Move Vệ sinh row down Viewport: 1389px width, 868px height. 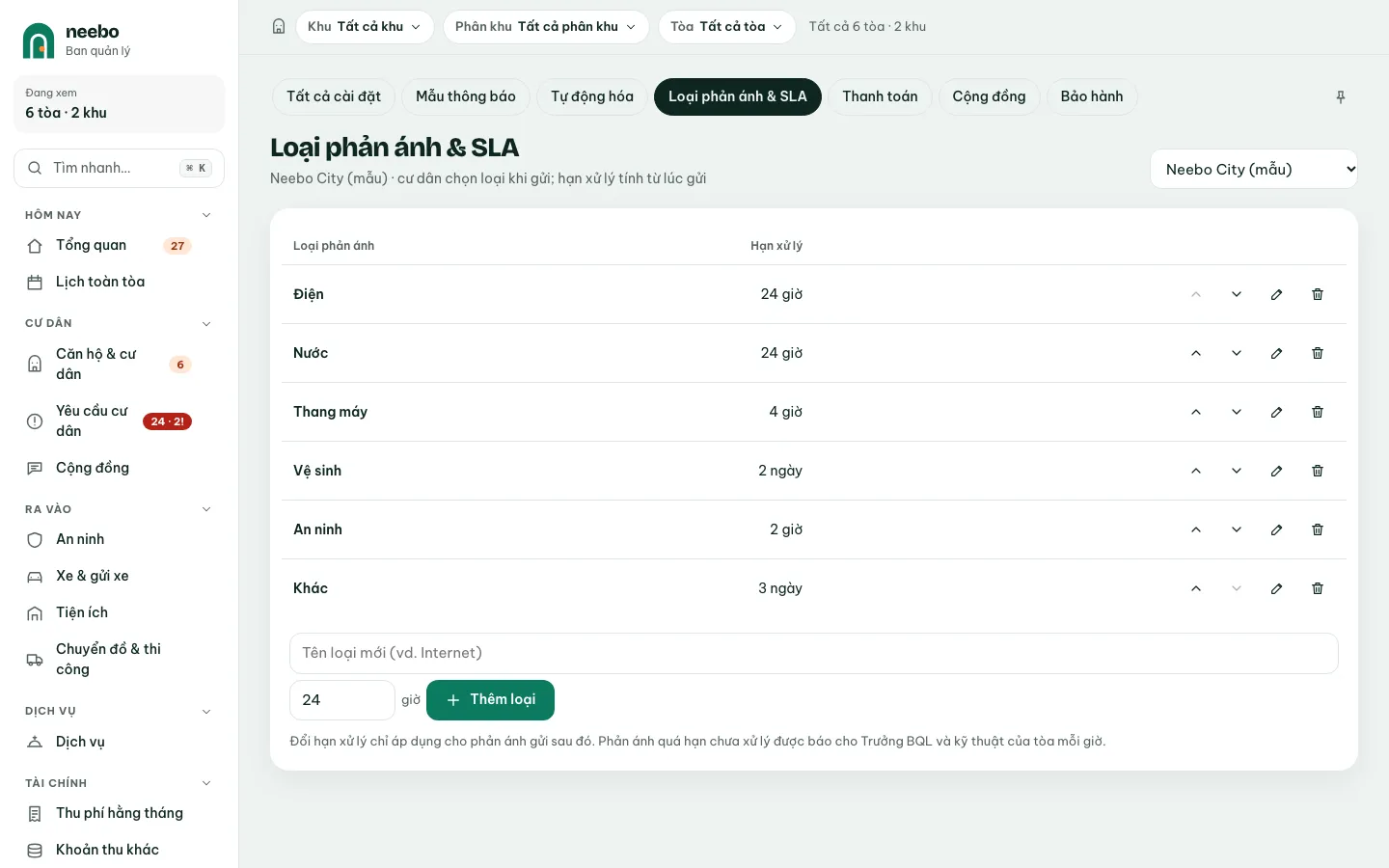coord(1237,471)
